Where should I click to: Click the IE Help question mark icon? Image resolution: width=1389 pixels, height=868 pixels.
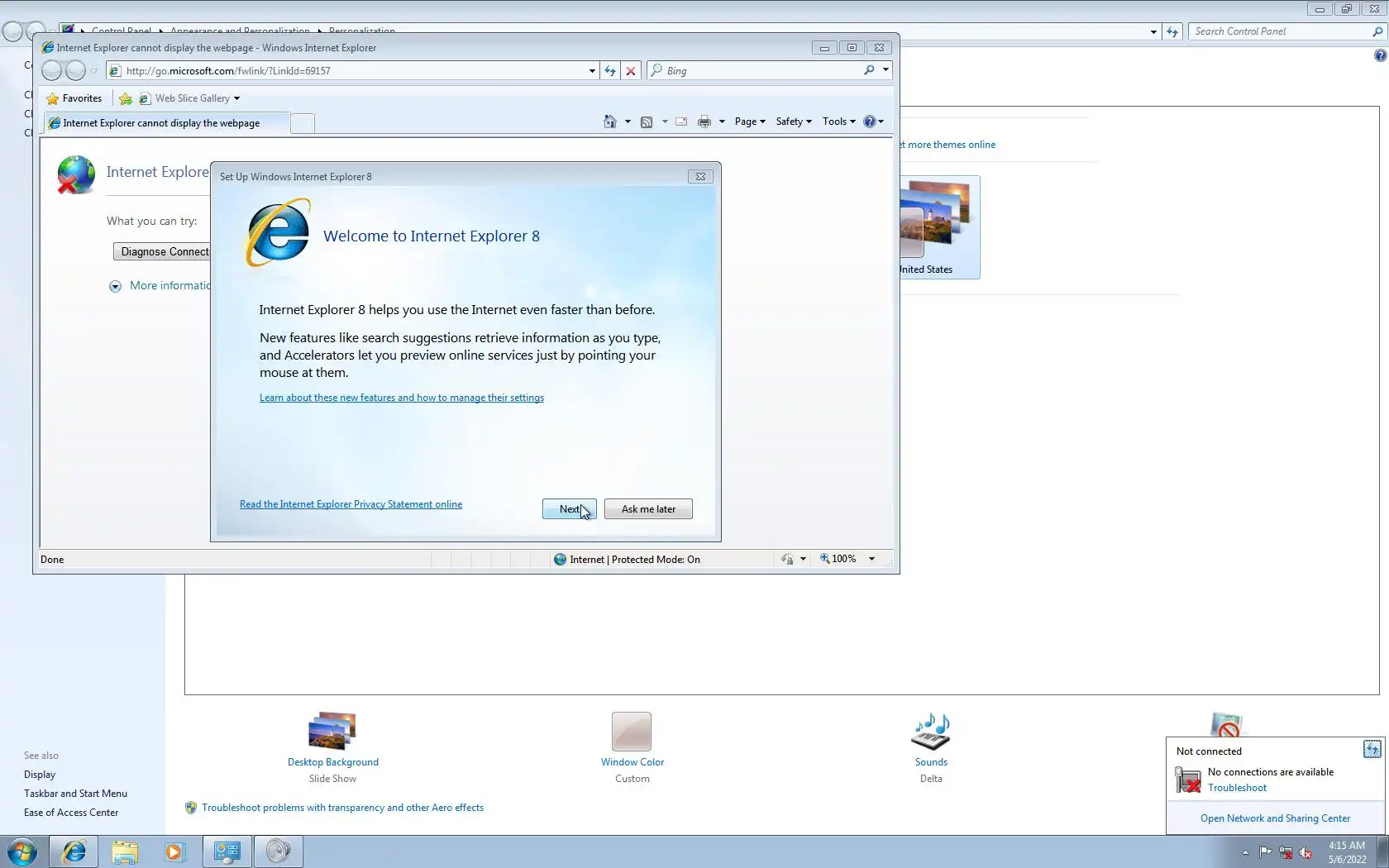(870, 122)
